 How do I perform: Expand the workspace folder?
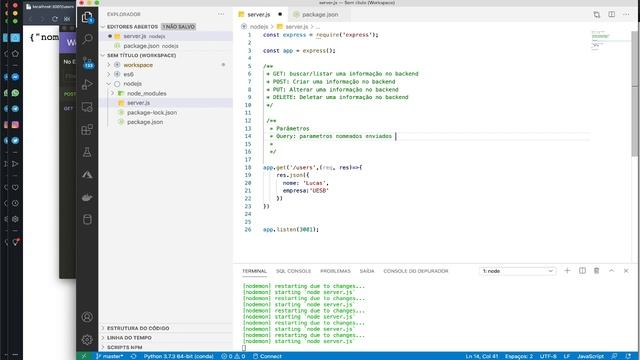point(109,65)
